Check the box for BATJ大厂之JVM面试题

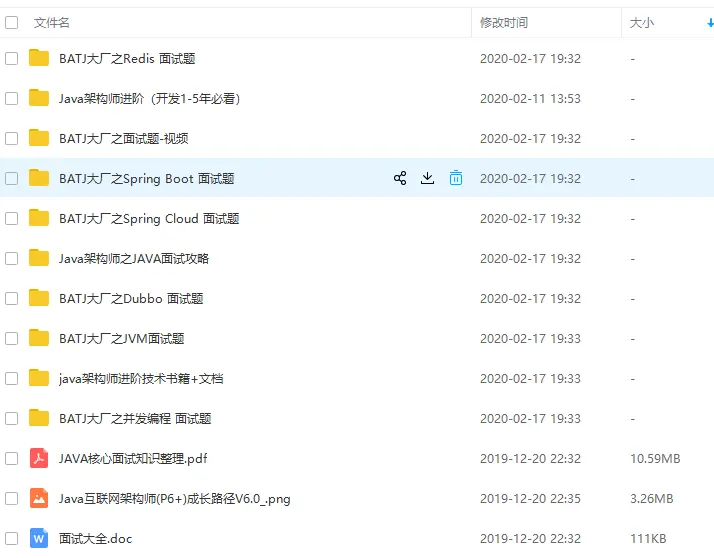point(11,338)
